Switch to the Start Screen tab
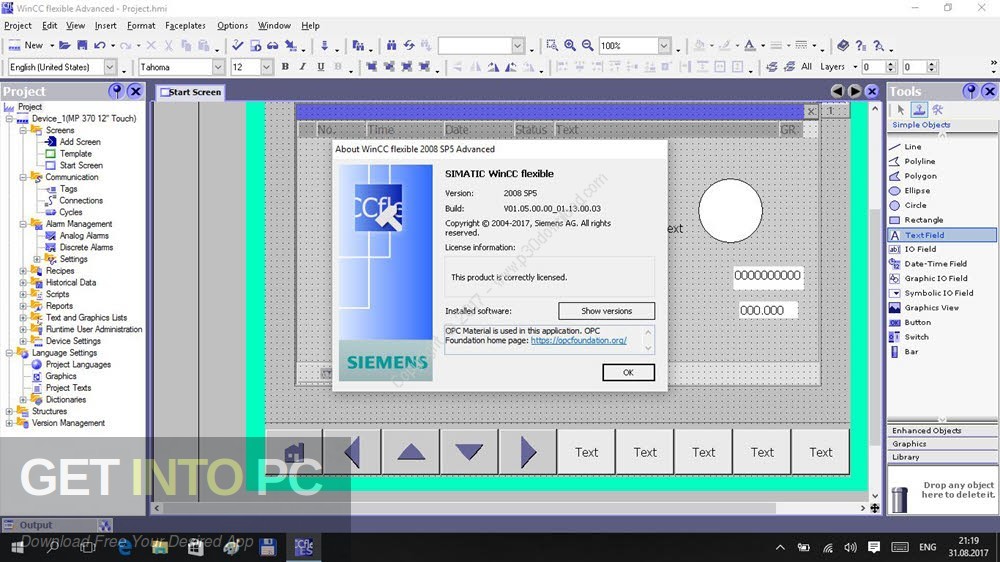 click(x=190, y=92)
